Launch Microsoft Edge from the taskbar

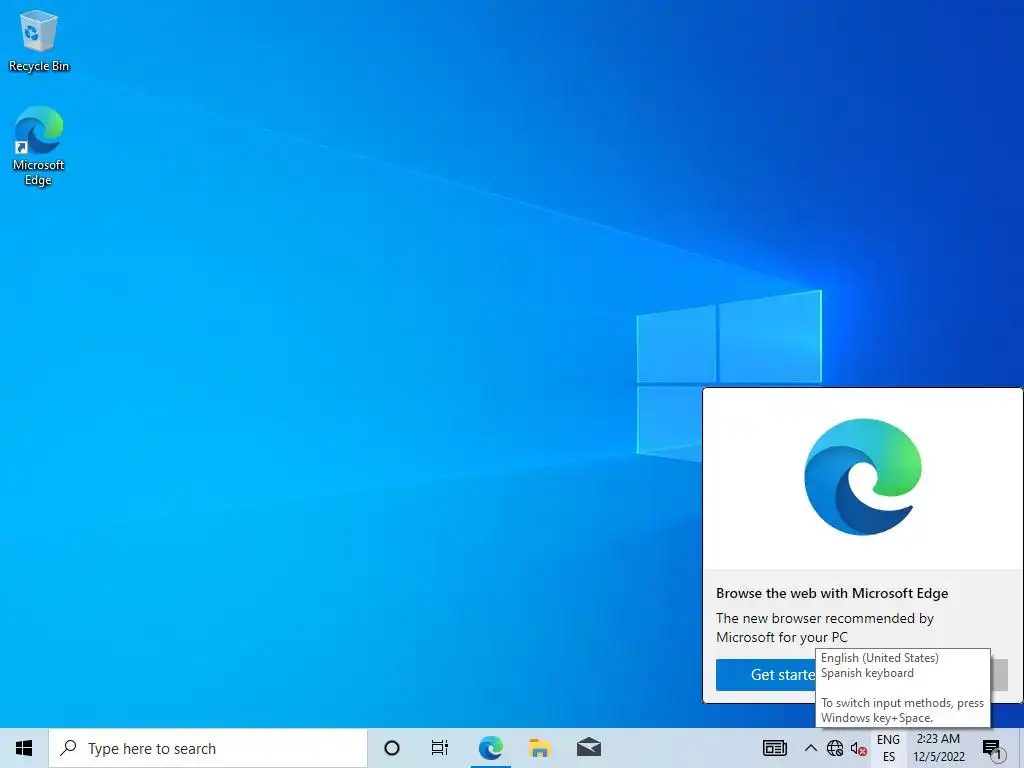click(x=490, y=748)
